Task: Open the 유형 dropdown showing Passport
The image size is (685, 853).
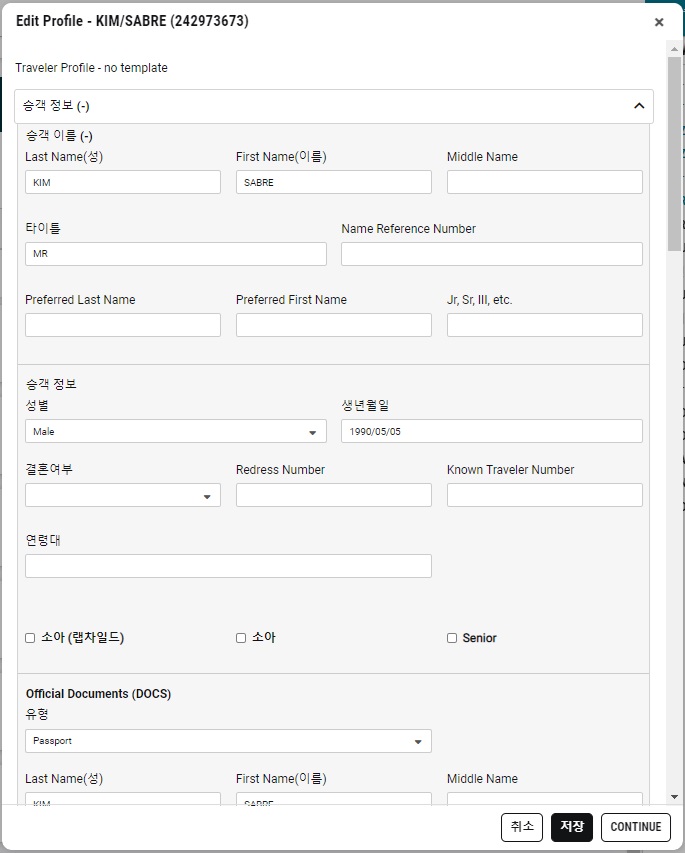Action: [229, 741]
